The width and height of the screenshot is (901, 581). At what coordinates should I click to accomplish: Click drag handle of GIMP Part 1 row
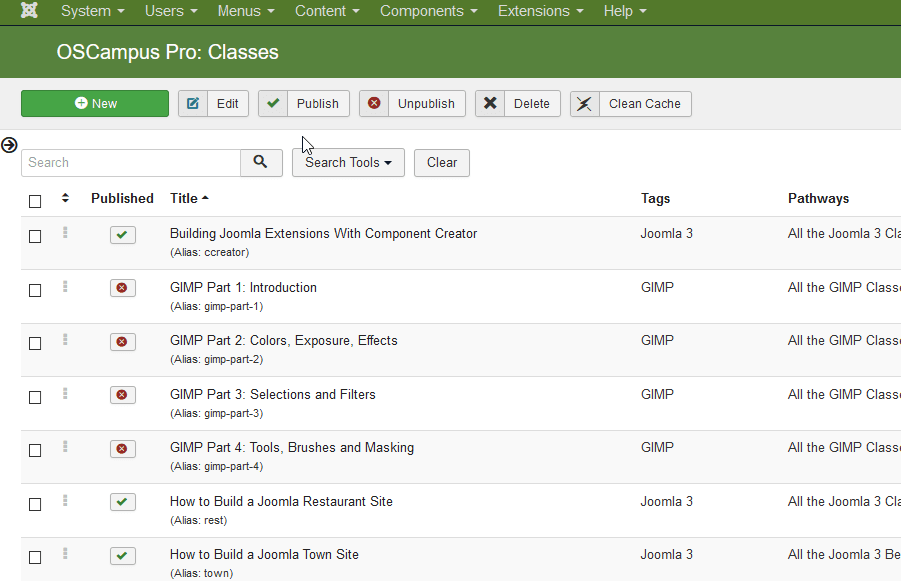coord(66,286)
